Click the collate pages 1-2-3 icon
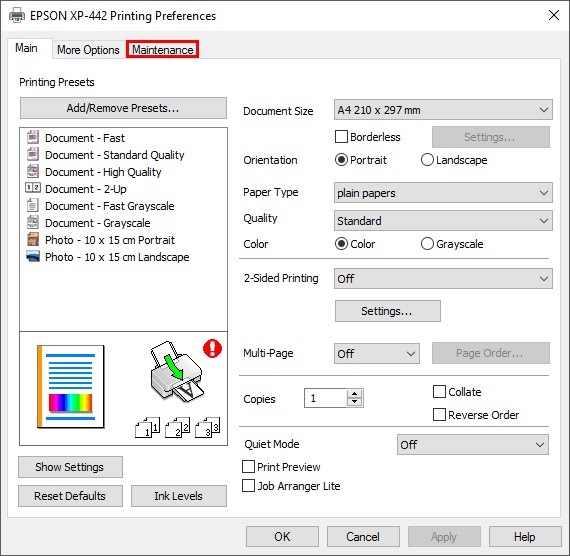Image resolution: width=570 pixels, height=556 pixels. 177,427
